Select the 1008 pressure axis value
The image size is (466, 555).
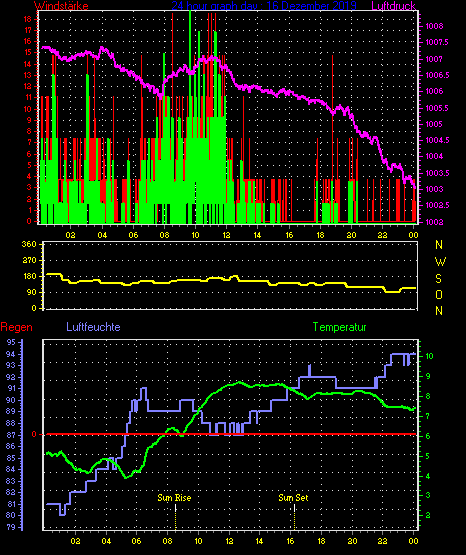click(x=434, y=26)
